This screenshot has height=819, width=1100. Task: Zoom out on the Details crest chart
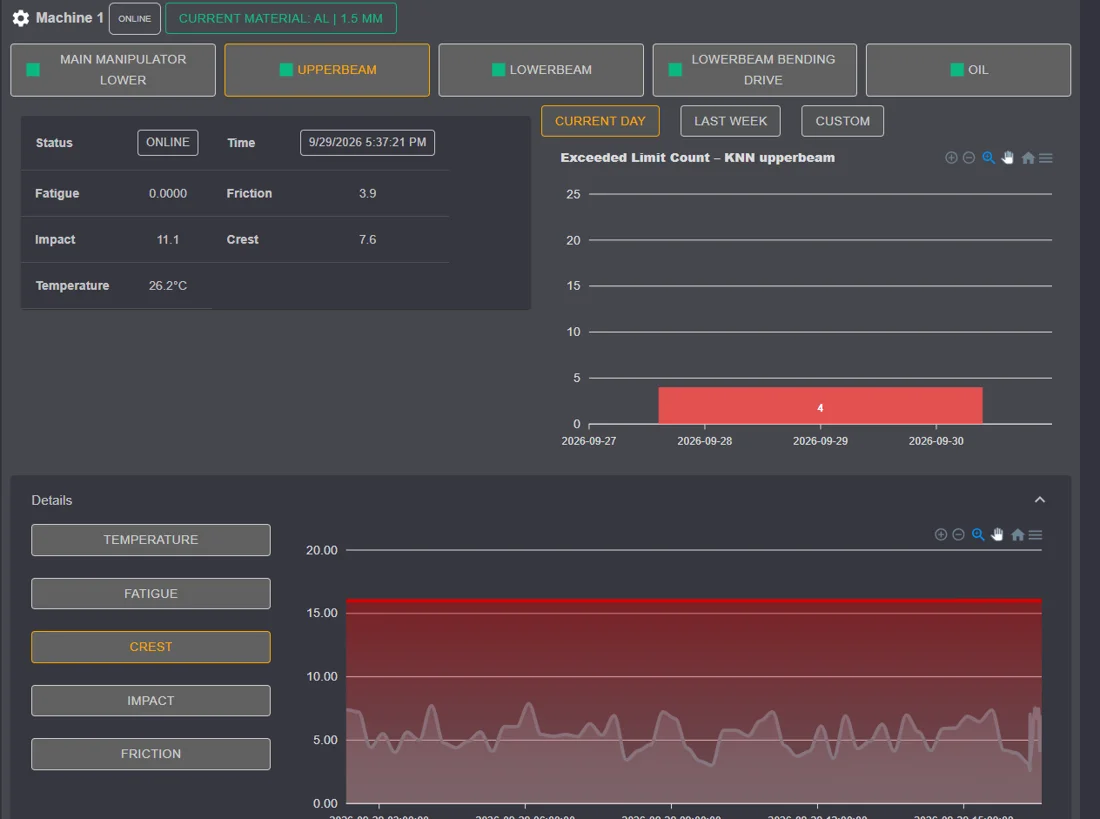click(958, 535)
